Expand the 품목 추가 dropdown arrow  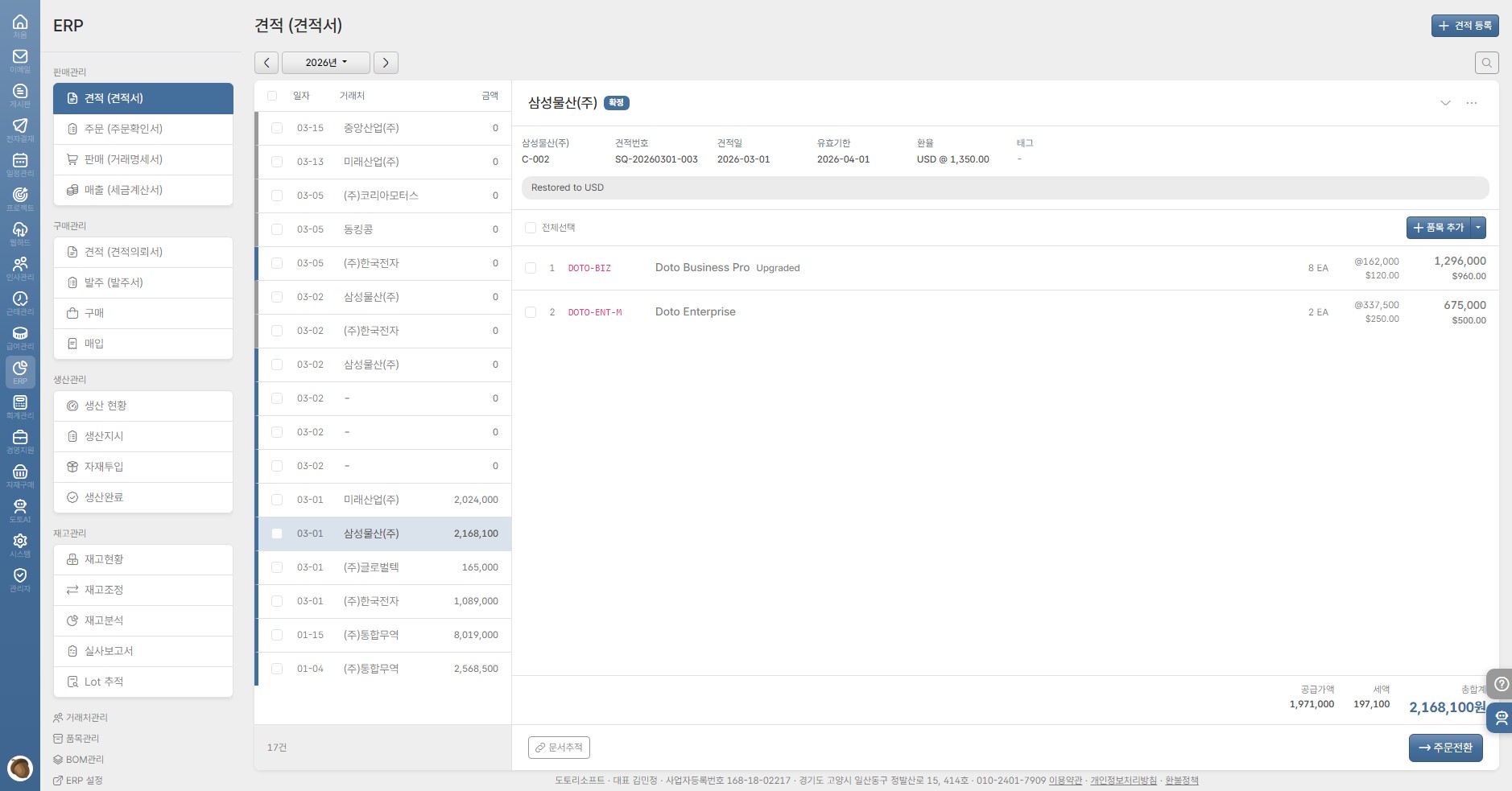[1477, 228]
